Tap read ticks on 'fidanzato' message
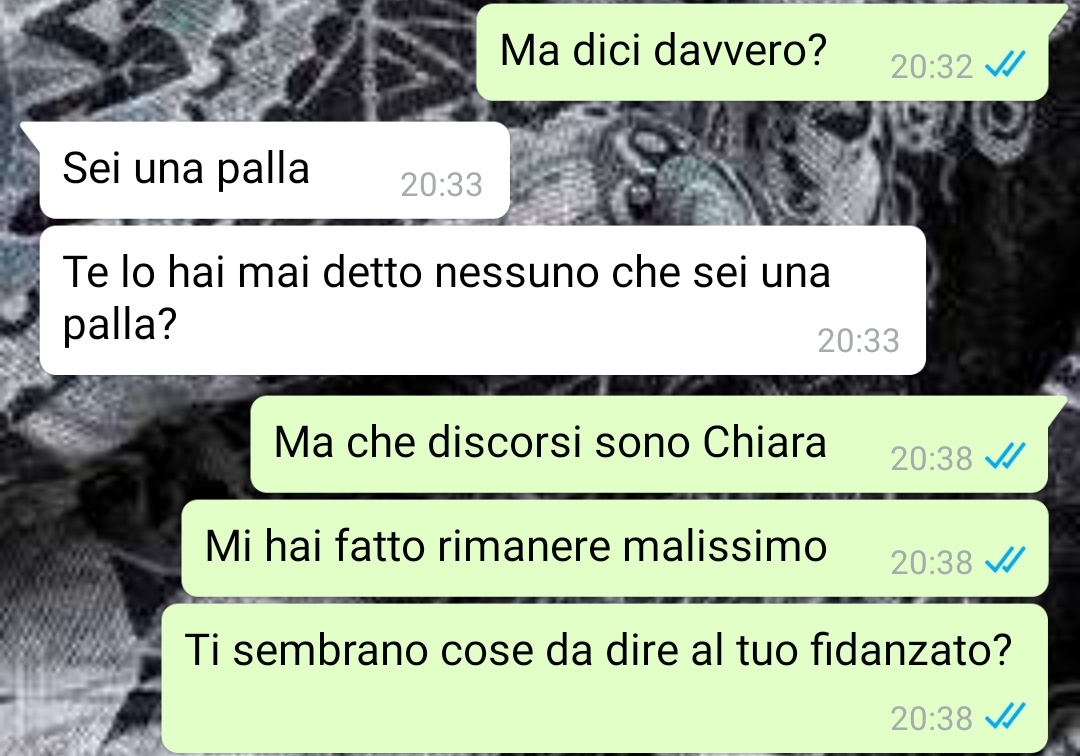Image resolution: width=1080 pixels, height=756 pixels. tap(1006, 717)
